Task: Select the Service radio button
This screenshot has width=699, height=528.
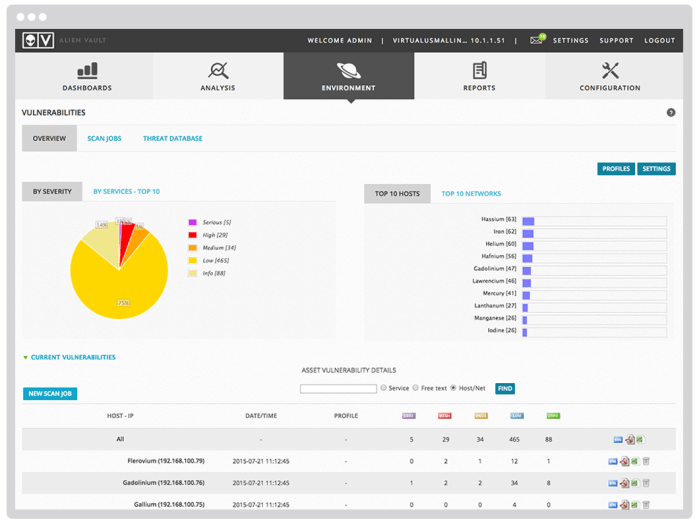Action: [x=383, y=388]
